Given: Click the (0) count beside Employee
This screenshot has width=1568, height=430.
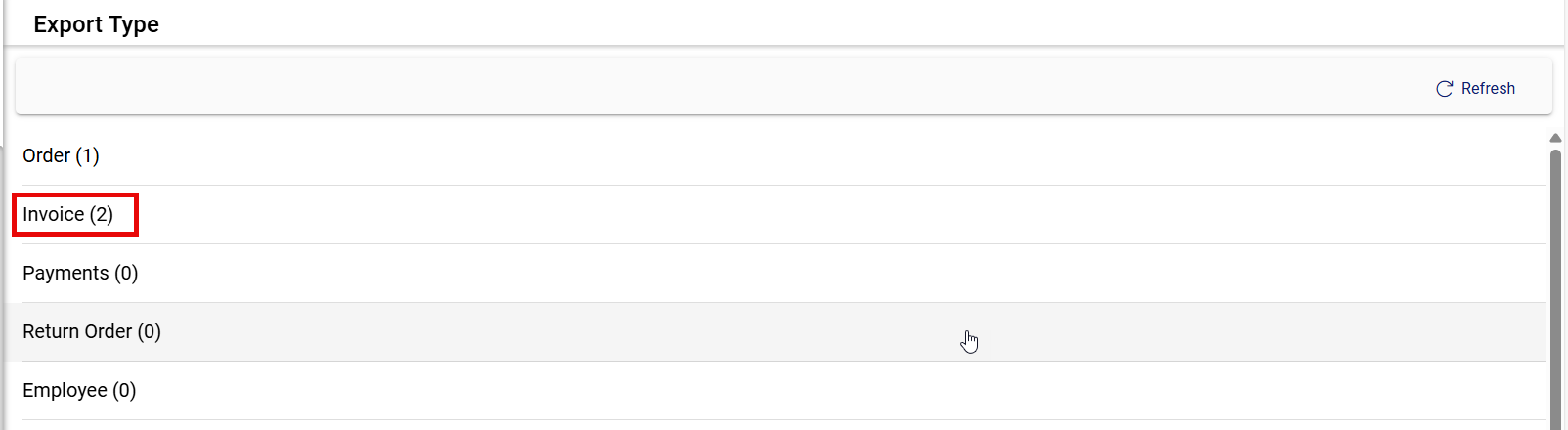Looking at the screenshot, I should [124, 391].
